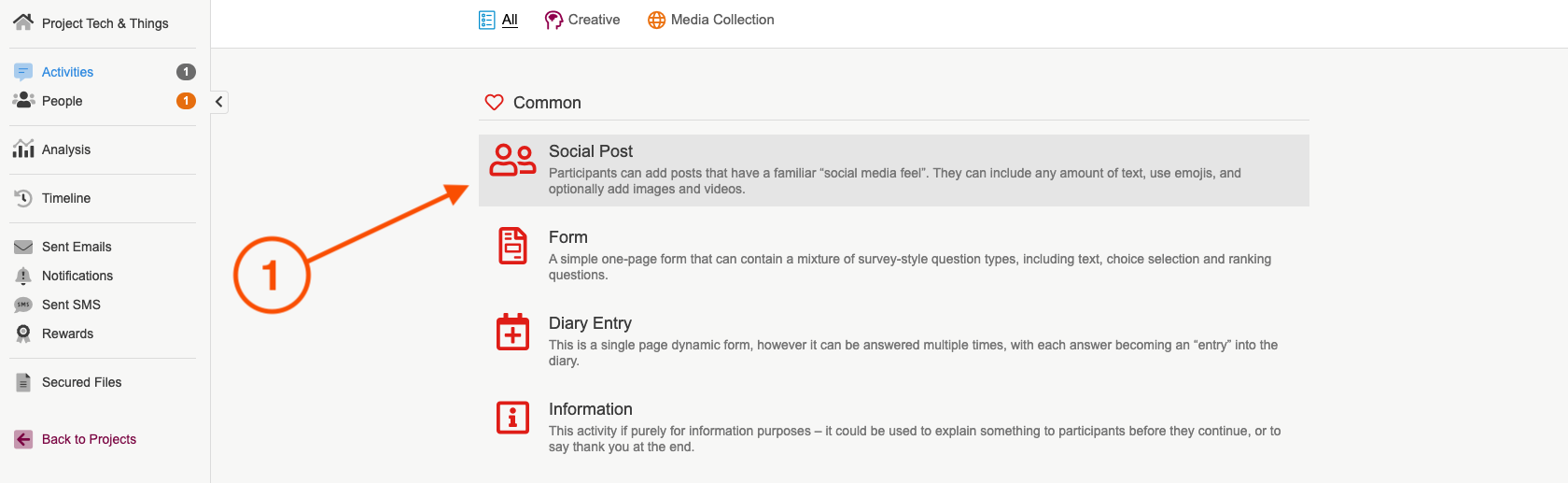This screenshot has height=483, width=1568.
Task: Select the Media Collection tab
Action: [721, 20]
